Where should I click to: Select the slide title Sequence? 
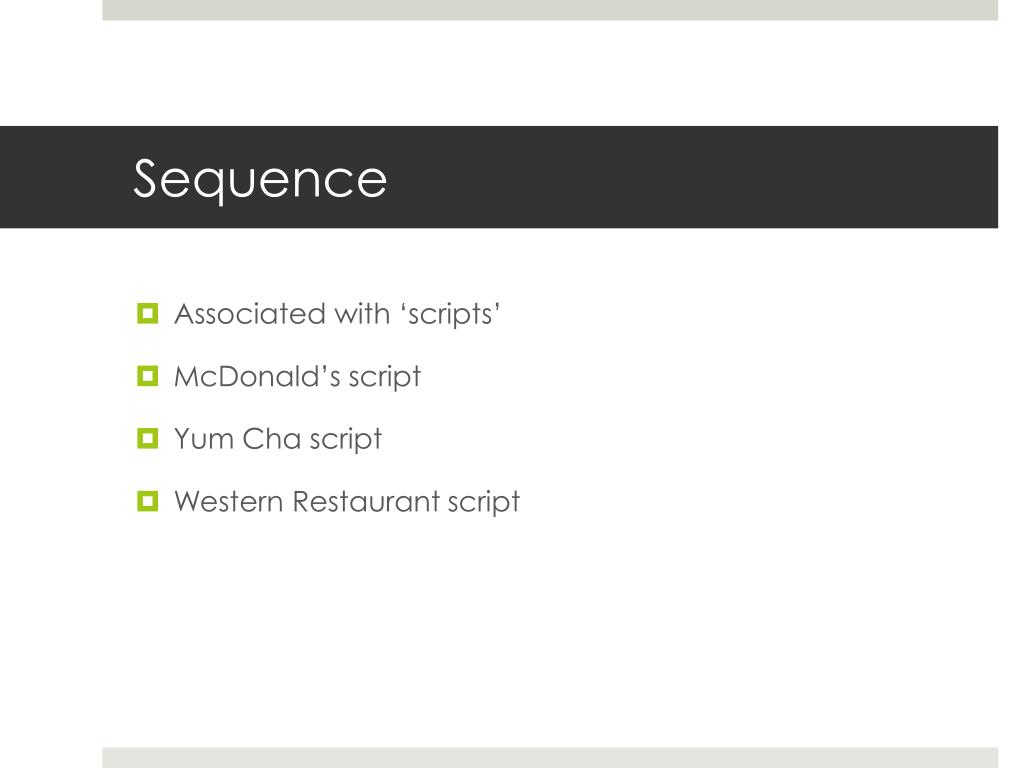[260, 180]
